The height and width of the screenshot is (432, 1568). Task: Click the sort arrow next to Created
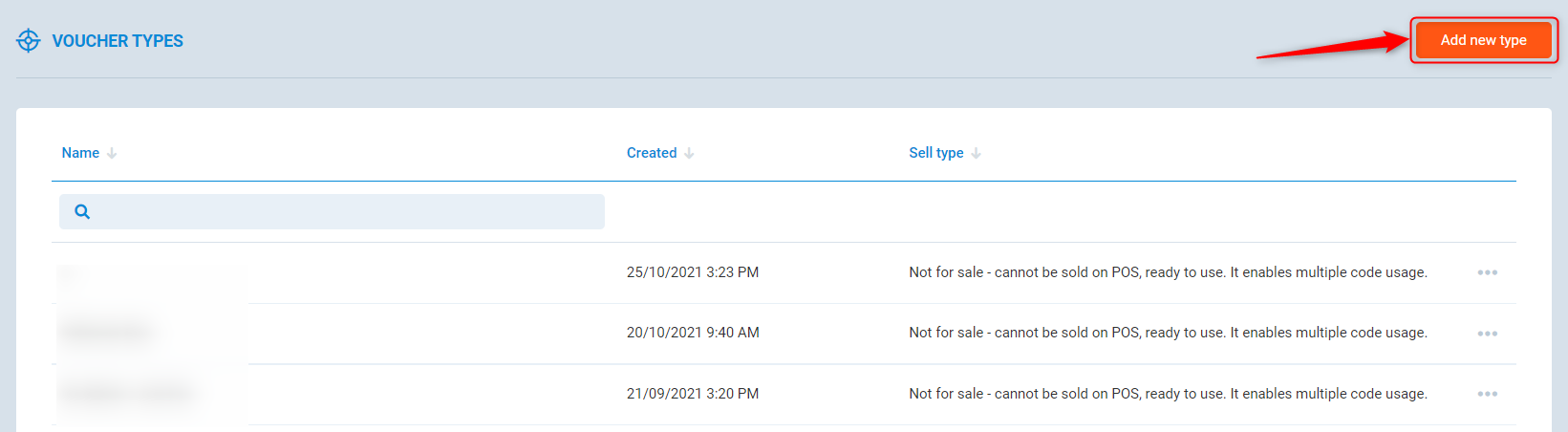point(689,153)
